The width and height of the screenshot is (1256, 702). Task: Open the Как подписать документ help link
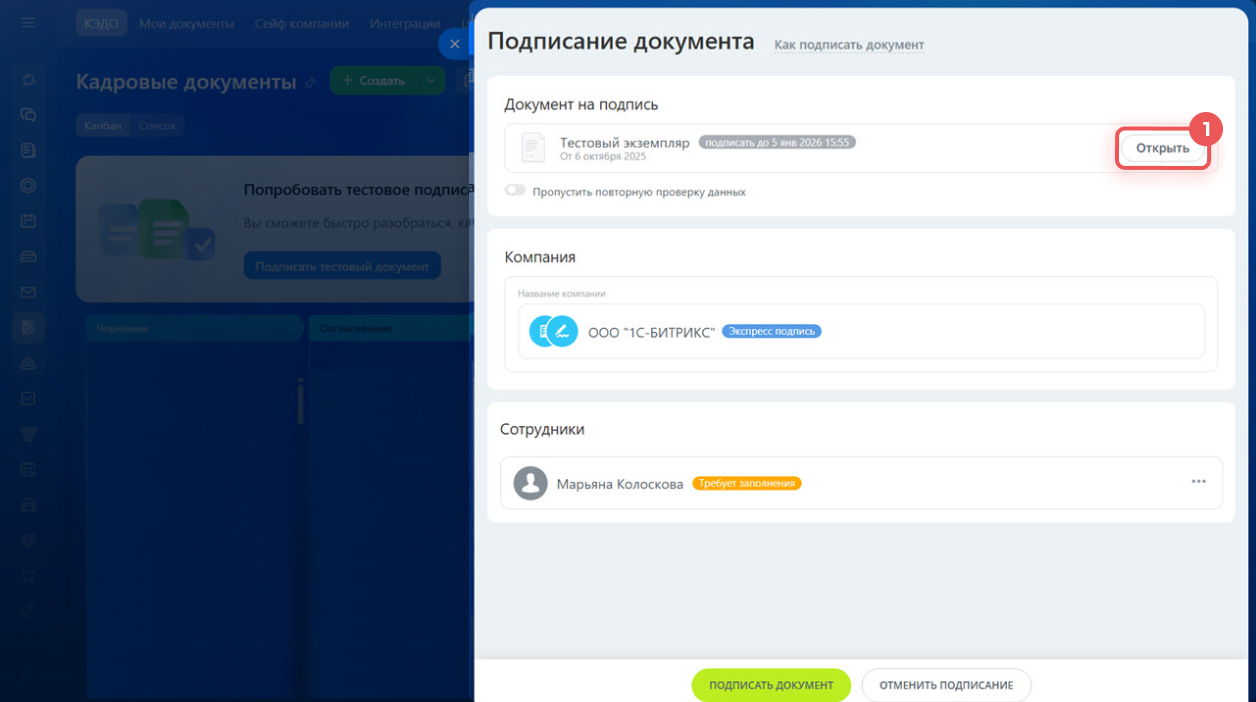tap(849, 45)
